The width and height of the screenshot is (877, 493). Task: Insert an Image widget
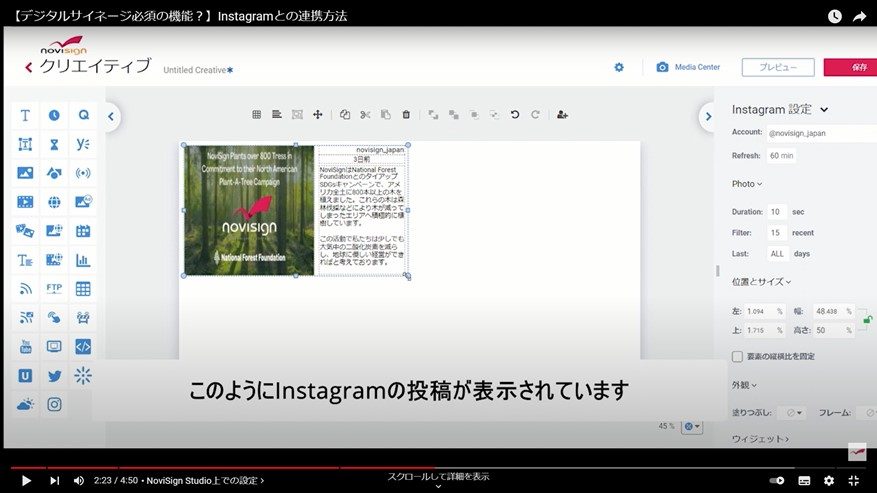pos(25,173)
